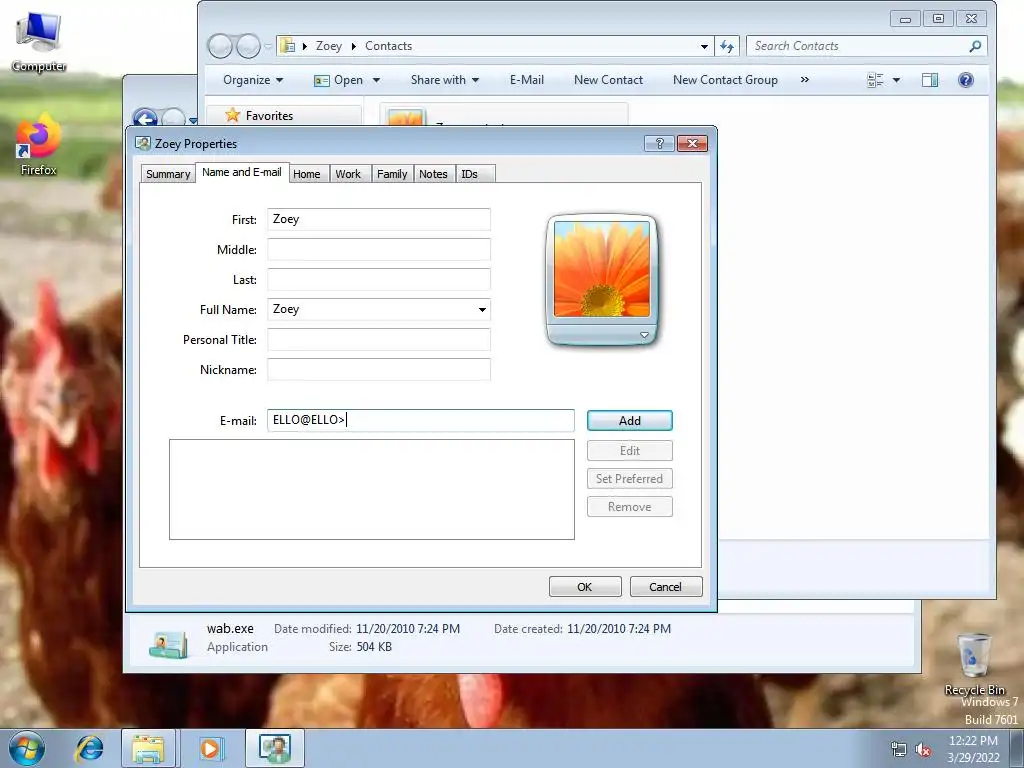1024x768 pixels.
Task: Click the E-mail input field
Action: (421, 421)
